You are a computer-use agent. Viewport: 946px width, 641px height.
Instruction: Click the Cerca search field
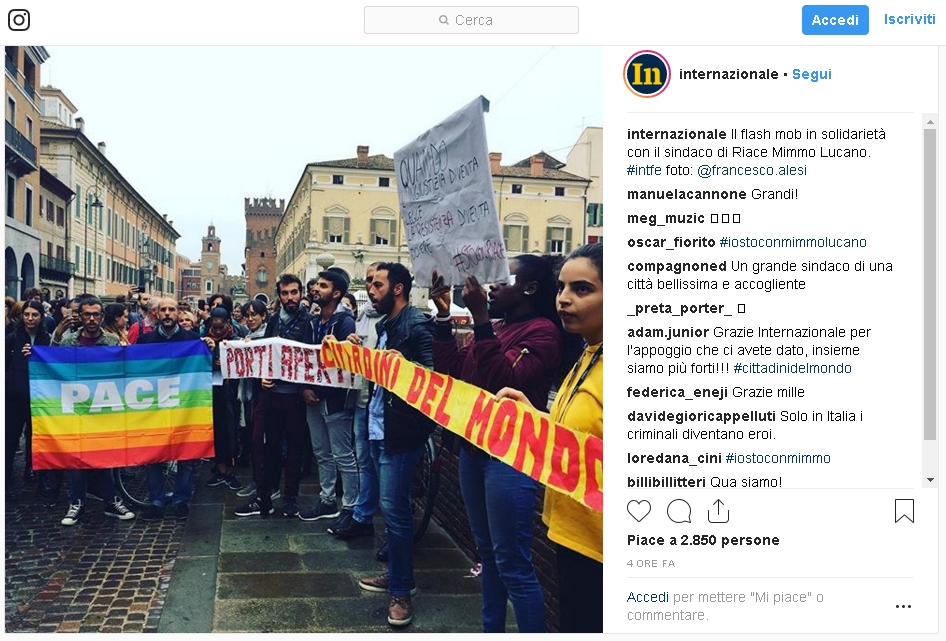point(471,20)
